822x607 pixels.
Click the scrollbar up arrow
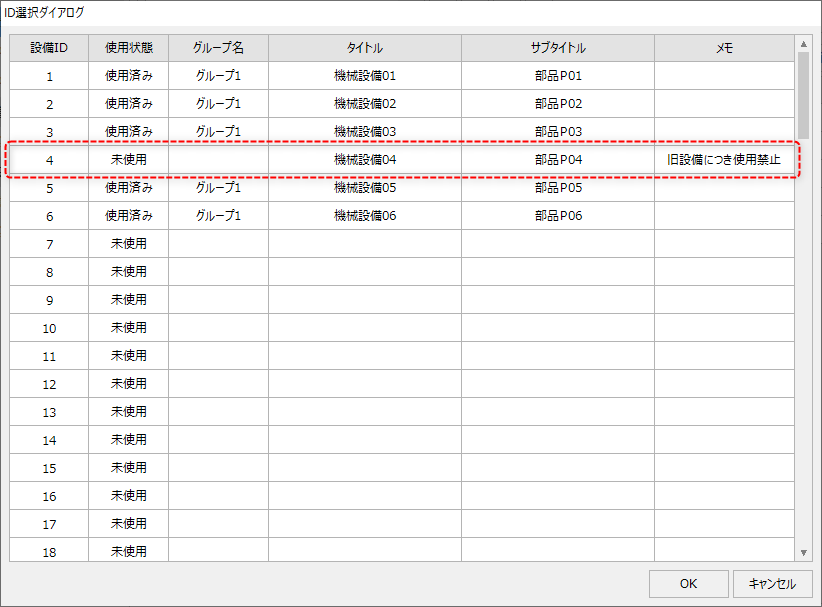(803, 42)
